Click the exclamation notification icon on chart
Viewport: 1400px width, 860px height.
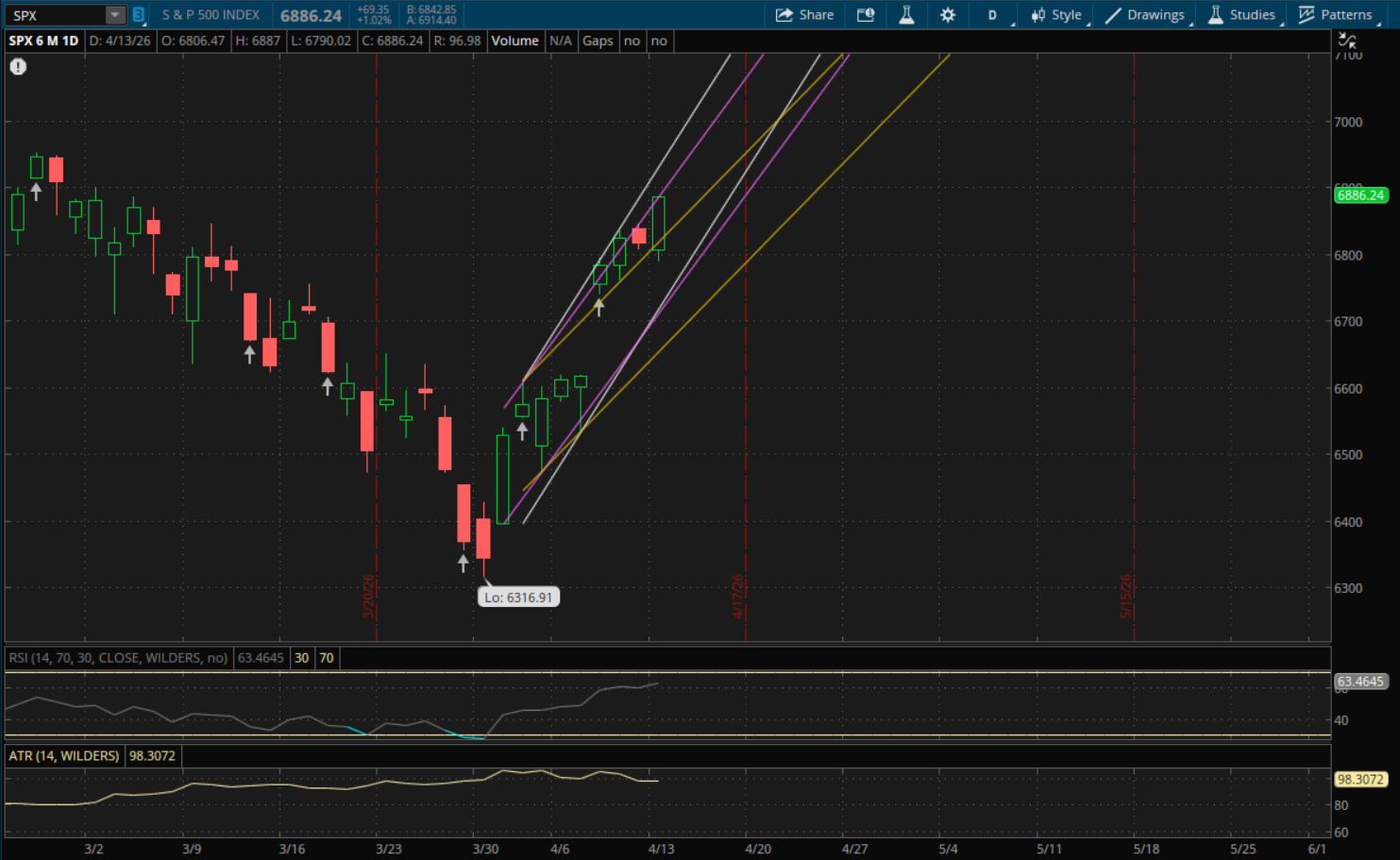(x=18, y=67)
